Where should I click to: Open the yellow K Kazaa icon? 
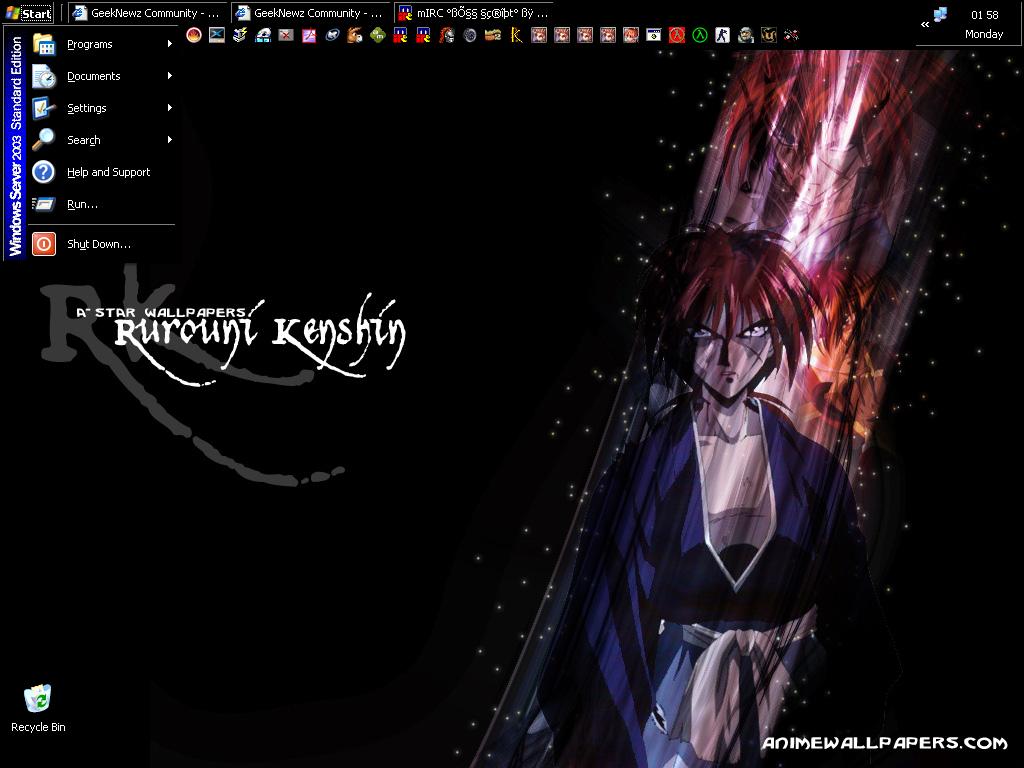[x=516, y=35]
